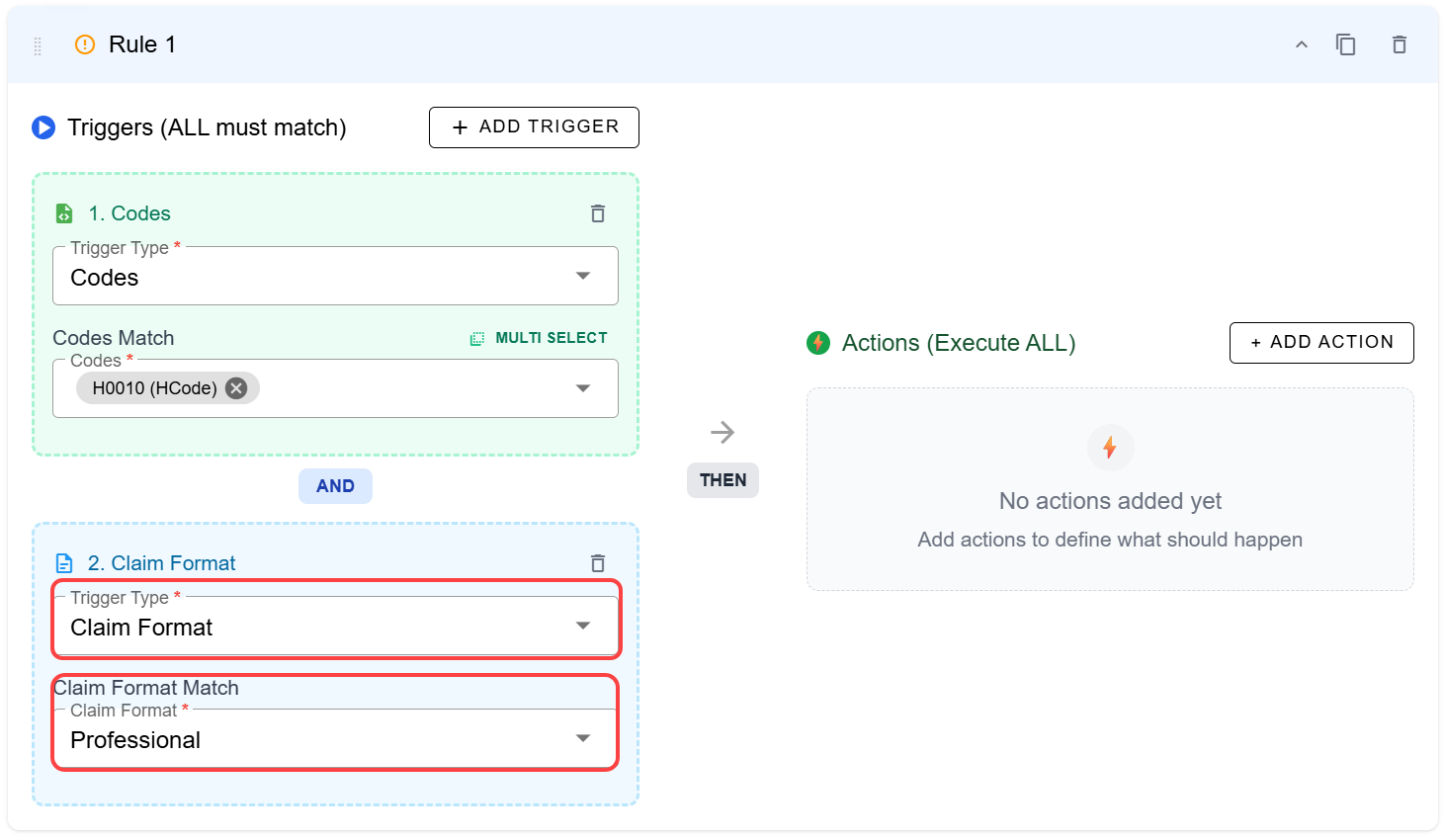The image size is (1445, 840).
Task: Click the orange warning icon on Rule 1
Action: [x=85, y=44]
